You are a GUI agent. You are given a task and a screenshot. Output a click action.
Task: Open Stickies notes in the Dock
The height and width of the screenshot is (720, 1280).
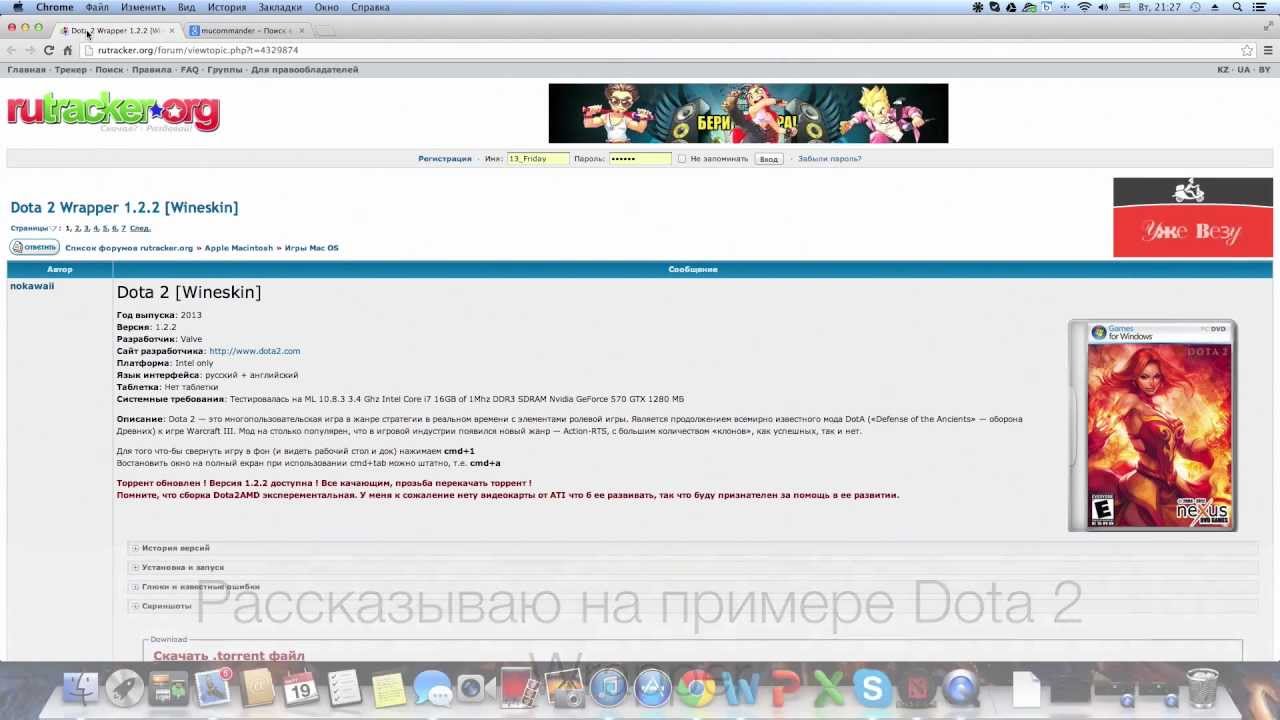pyautogui.click(x=388, y=689)
